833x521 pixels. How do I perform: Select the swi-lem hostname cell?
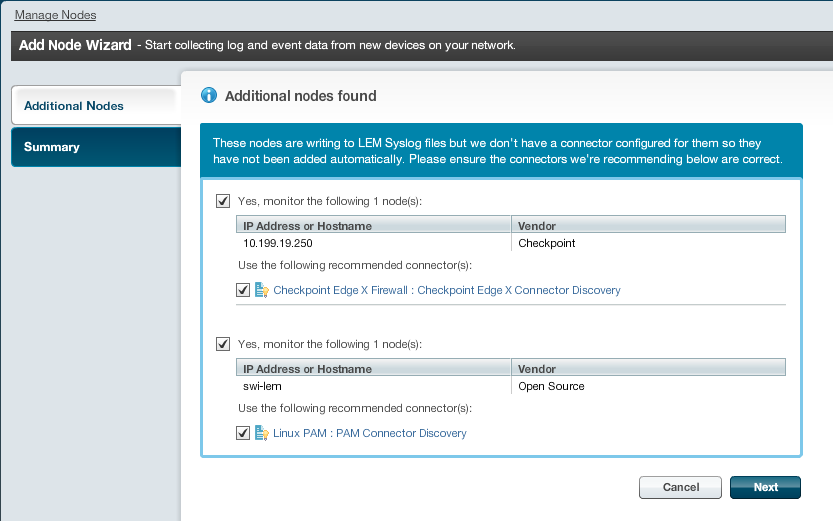click(x=373, y=386)
